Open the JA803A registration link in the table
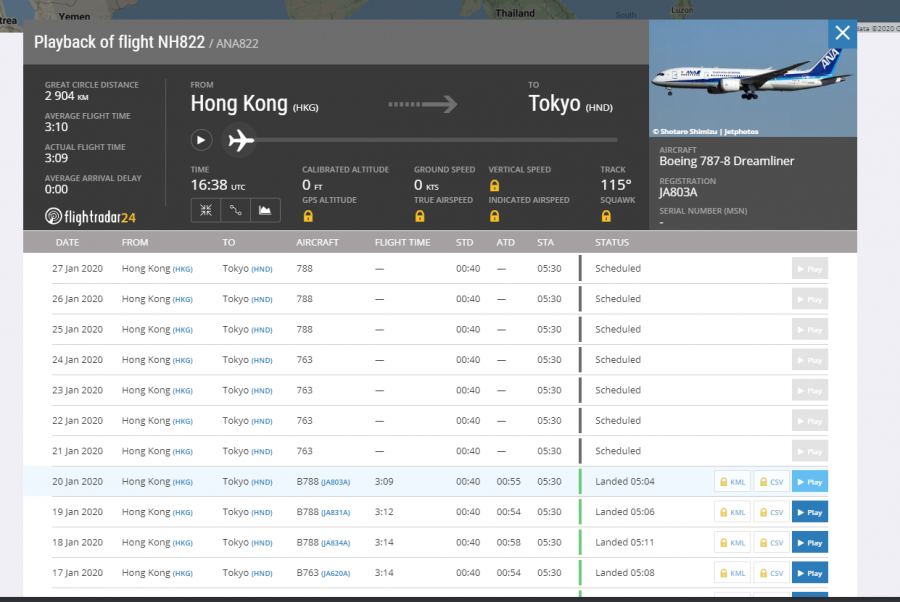The height and width of the screenshot is (602, 900). [335, 482]
